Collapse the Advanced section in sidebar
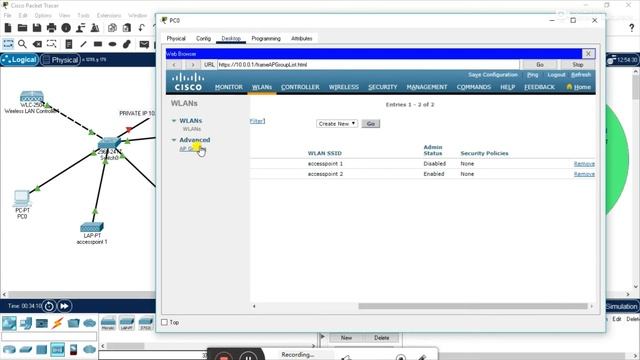This screenshot has width=640, height=360. click(x=174, y=140)
